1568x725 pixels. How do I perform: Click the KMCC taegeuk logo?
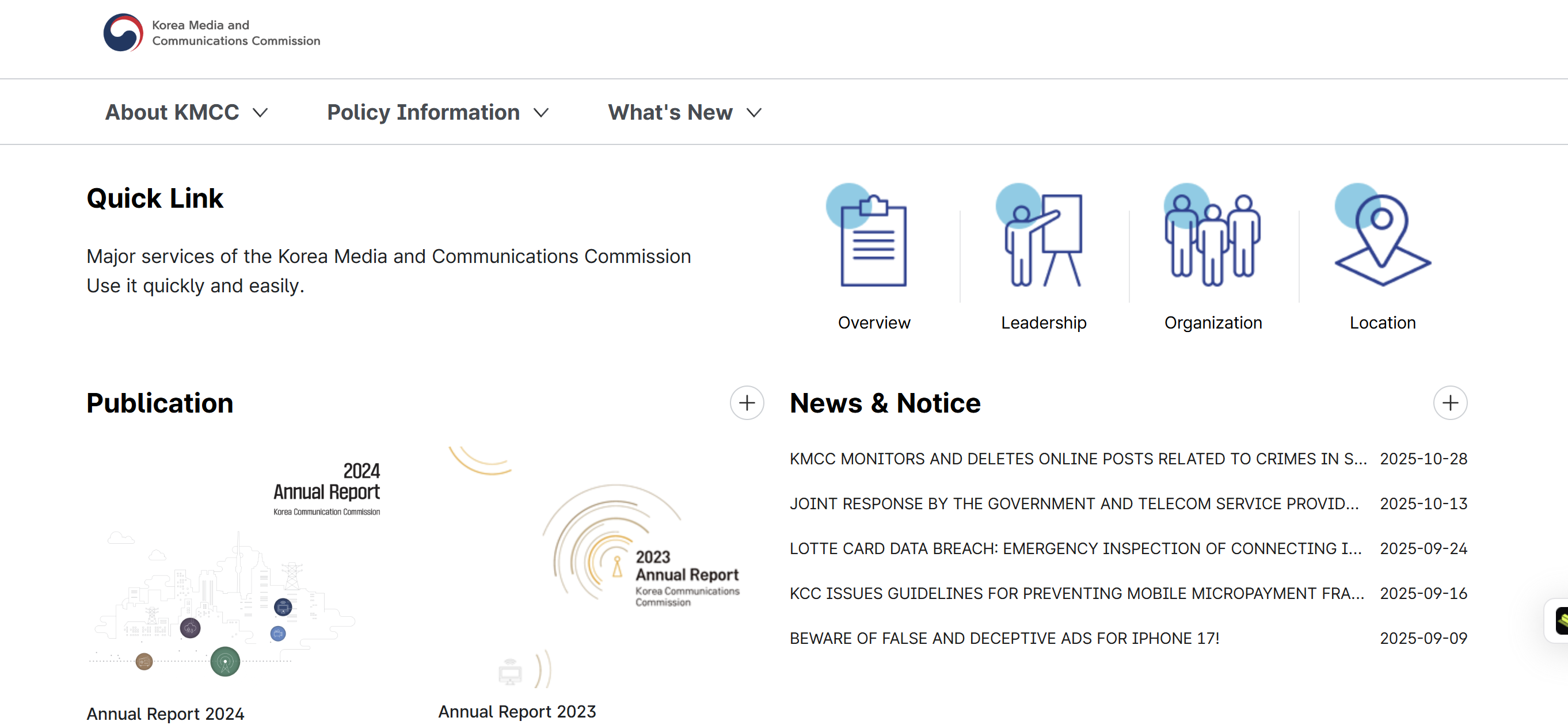click(123, 33)
